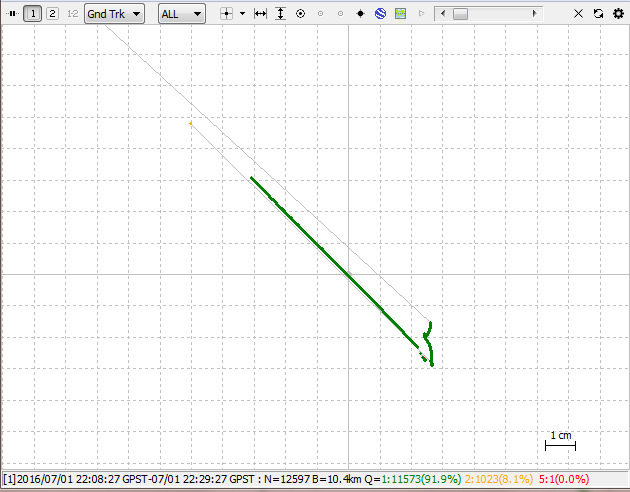Toggle the solution 2 button
Screen dimensions: 630x492
coord(52,14)
